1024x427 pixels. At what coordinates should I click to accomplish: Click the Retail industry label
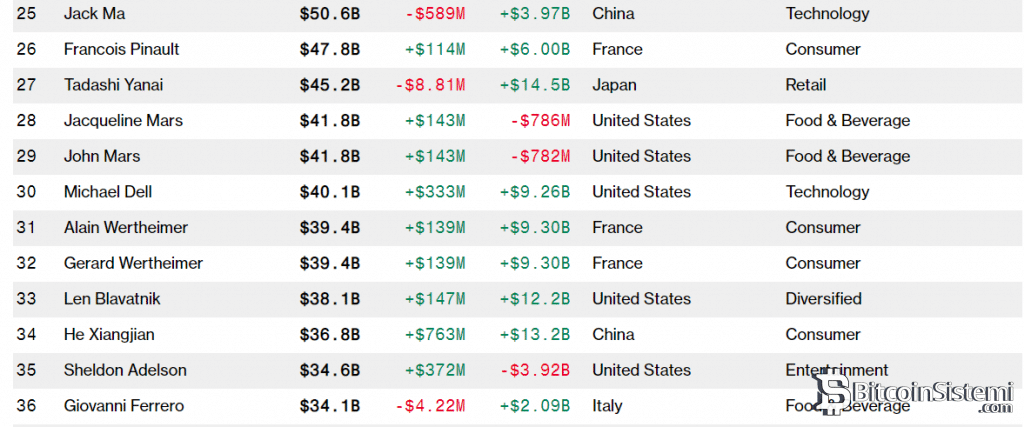pyautogui.click(x=806, y=85)
